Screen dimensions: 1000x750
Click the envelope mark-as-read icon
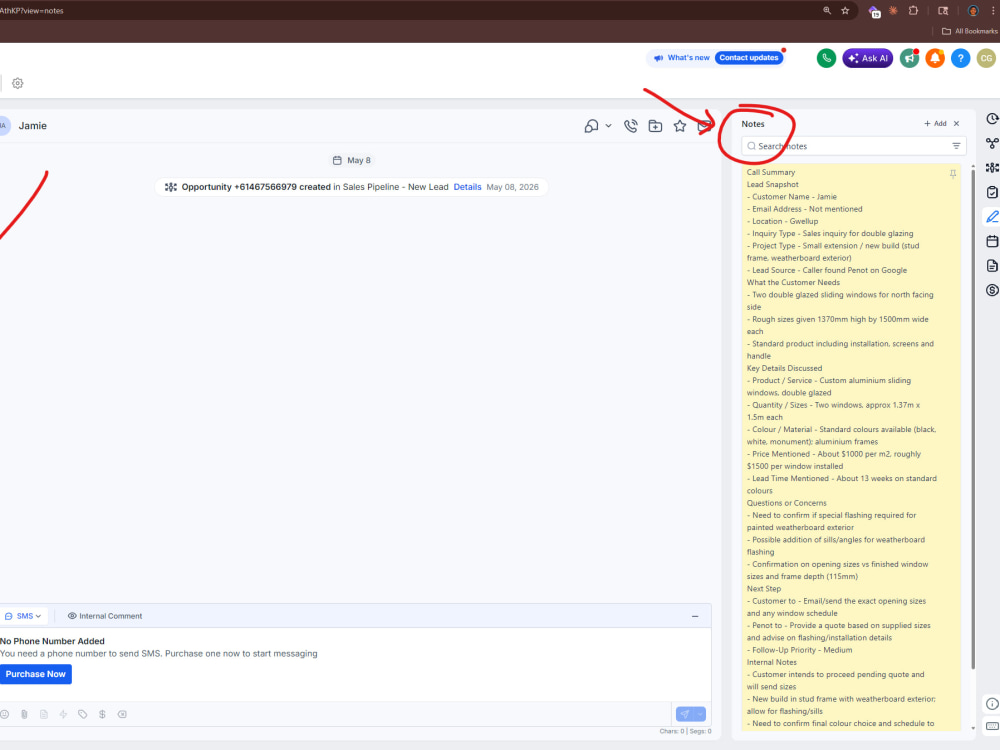point(704,126)
